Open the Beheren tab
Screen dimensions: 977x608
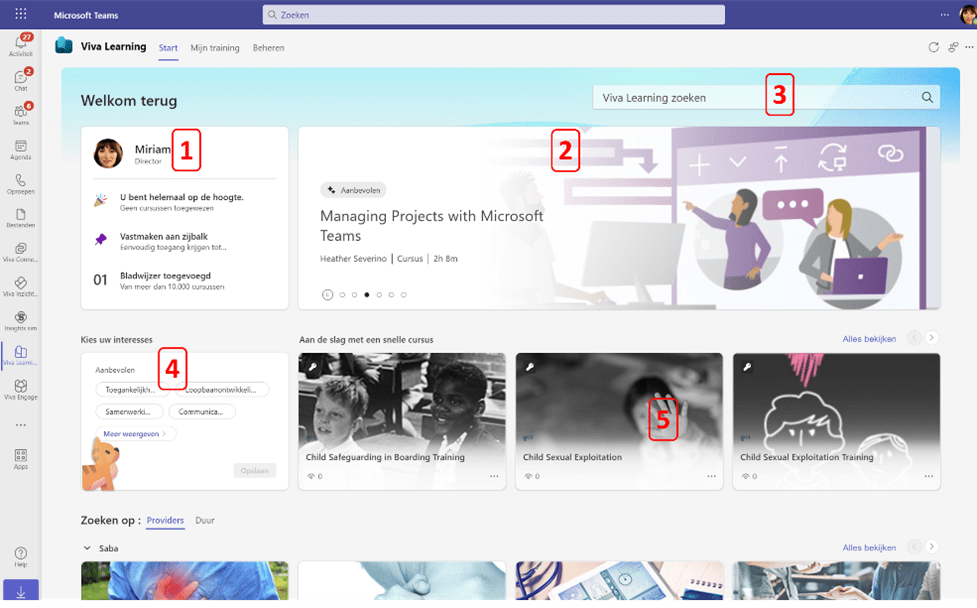point(269,48)
